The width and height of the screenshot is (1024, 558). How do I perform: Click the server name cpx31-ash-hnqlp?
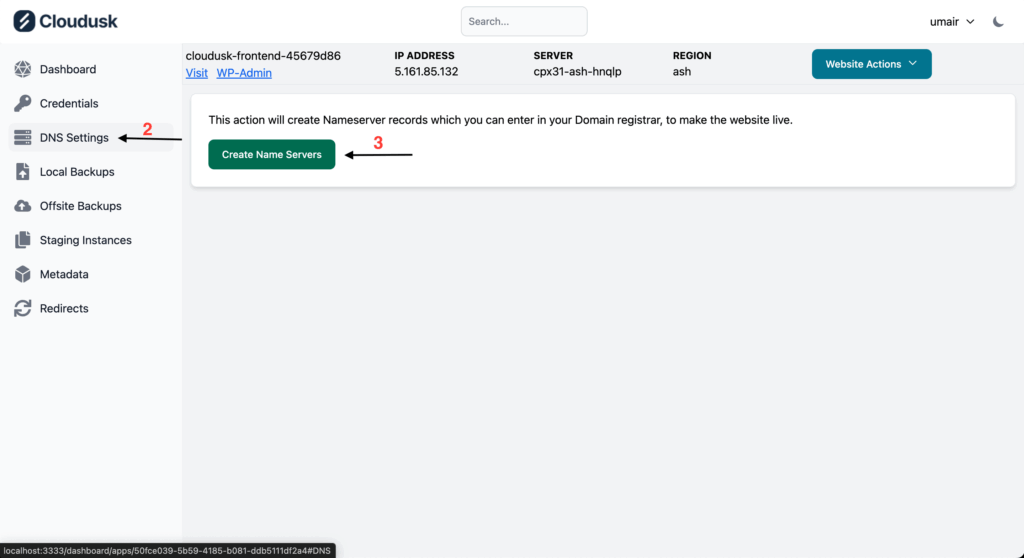click(577, 72)
